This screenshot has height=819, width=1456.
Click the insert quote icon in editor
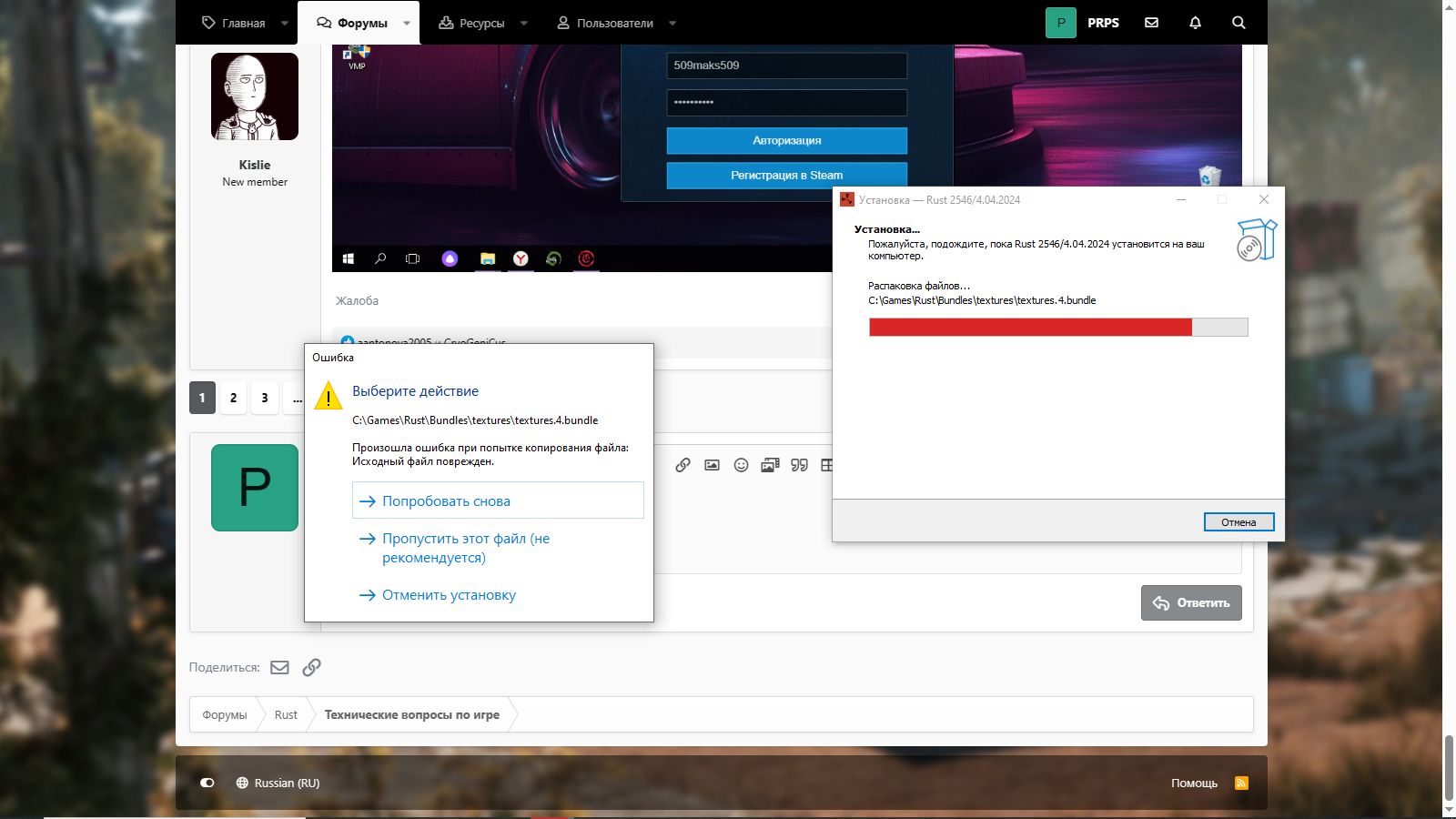point(799,465)
